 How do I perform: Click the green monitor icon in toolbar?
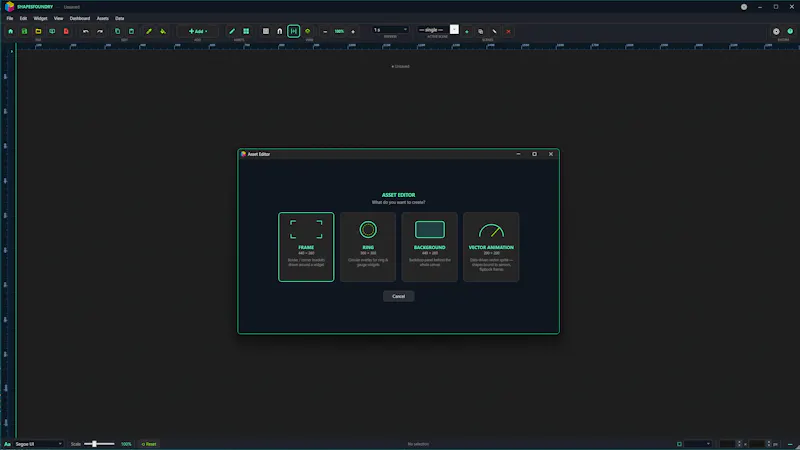click(52, 31)
